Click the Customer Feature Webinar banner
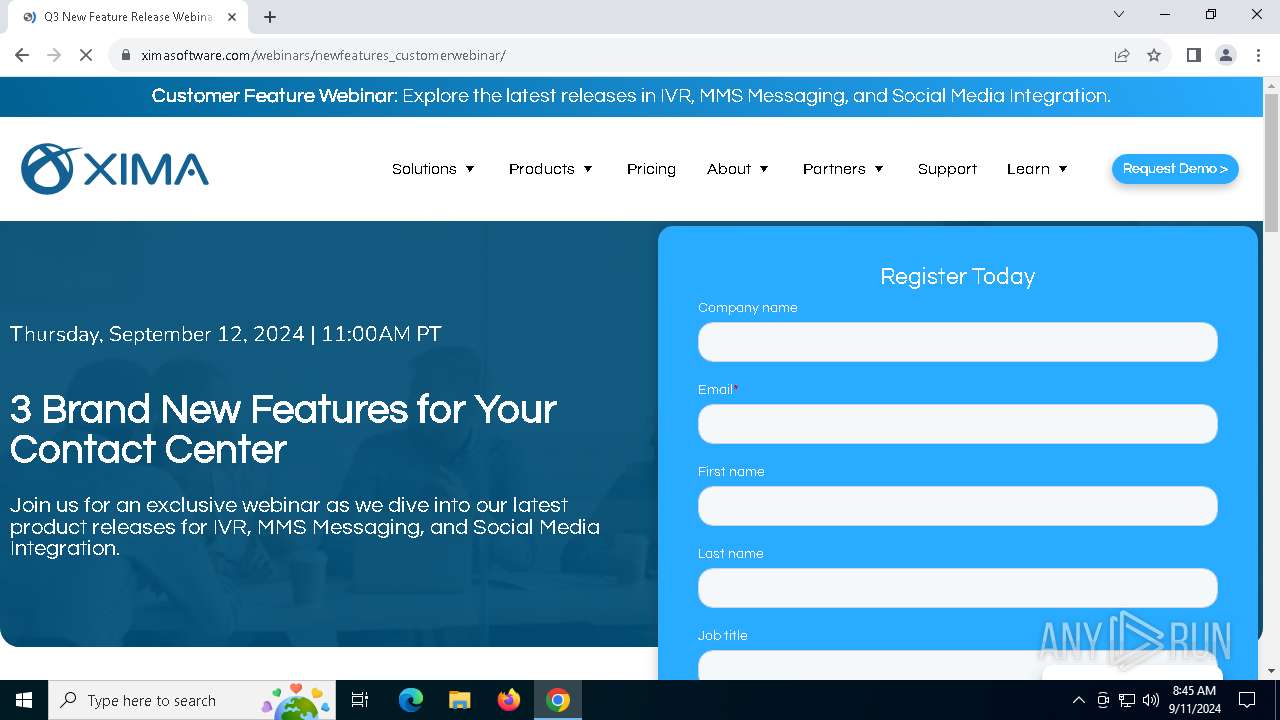This screenshot has height=720, width=1280. [631, 96]
